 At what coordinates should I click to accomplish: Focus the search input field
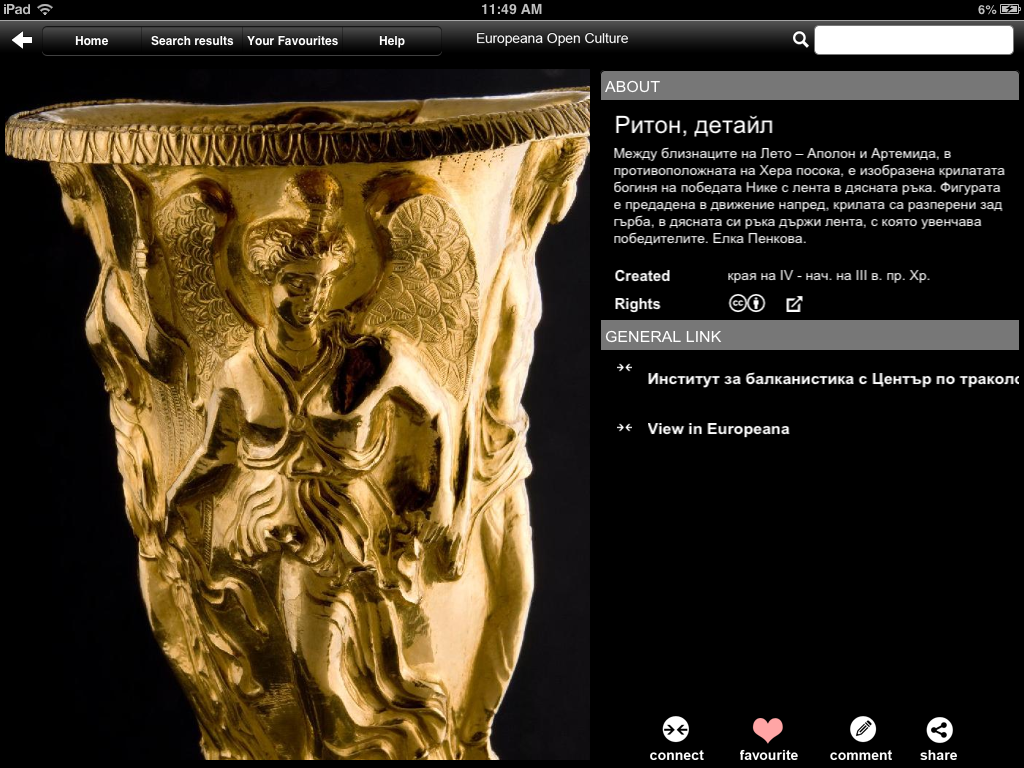(x=914, y=40)
